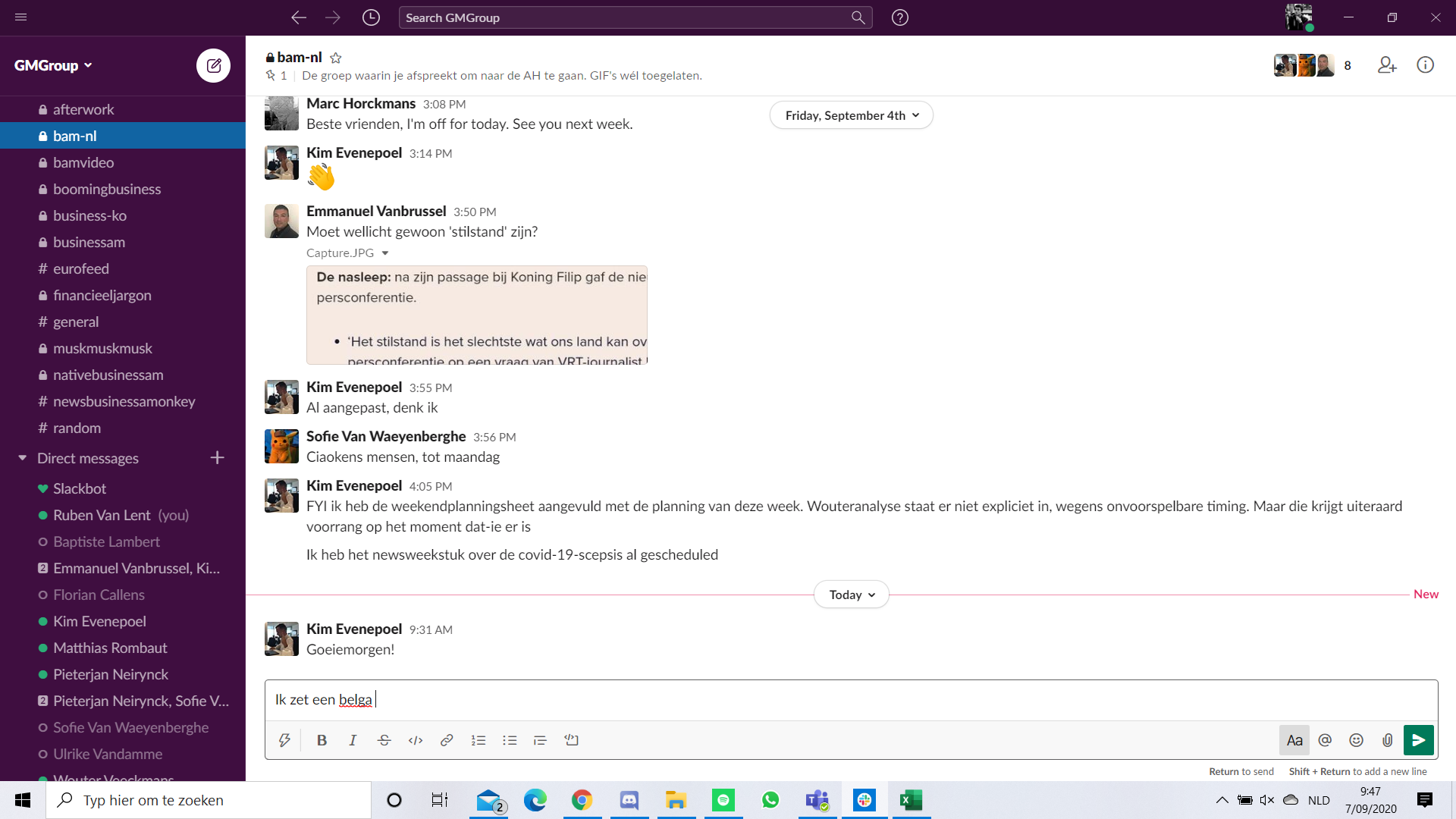Click the shortcuts lightning bolt icon

point(284,740)
